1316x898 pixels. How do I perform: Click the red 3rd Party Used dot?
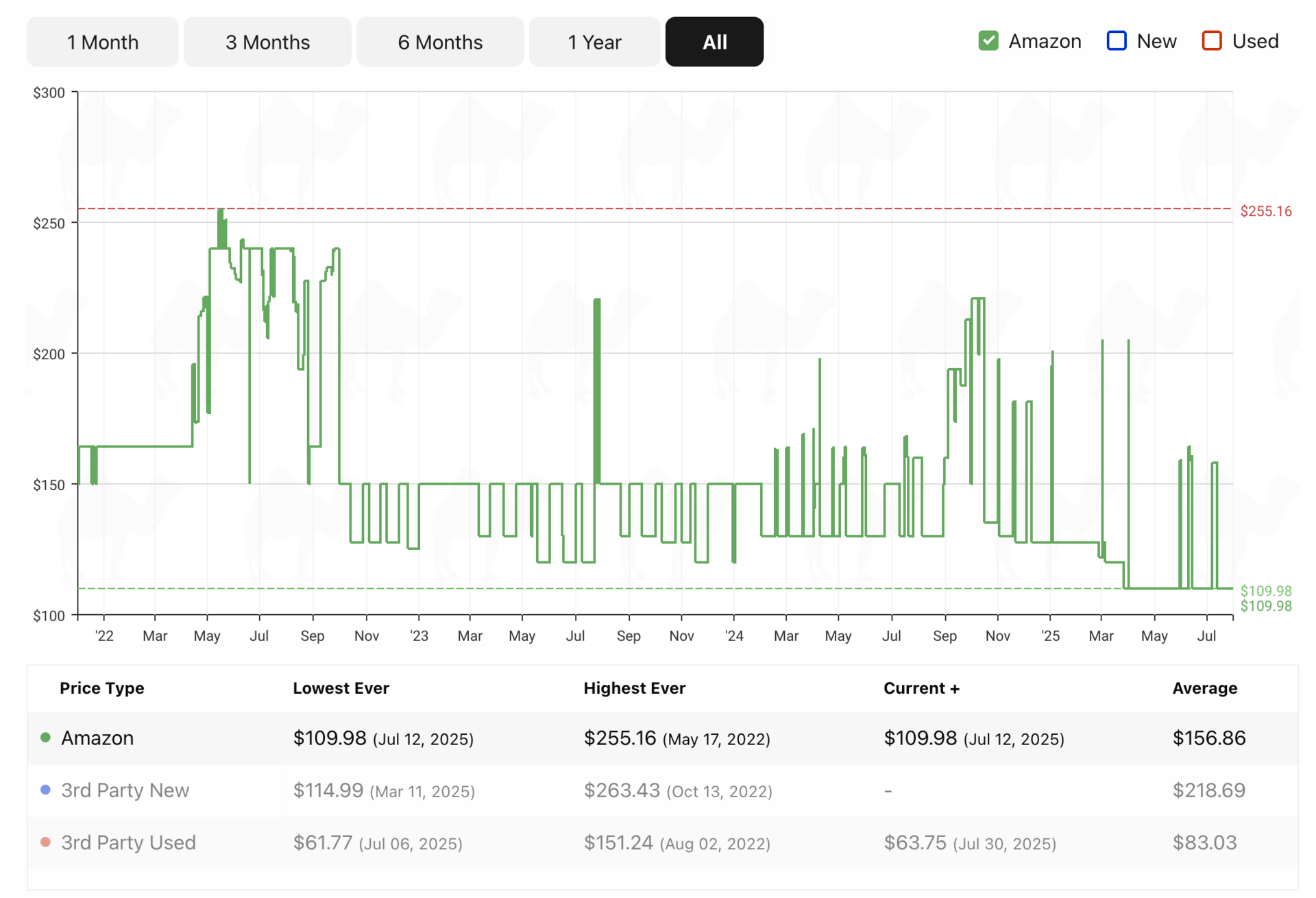45,842
